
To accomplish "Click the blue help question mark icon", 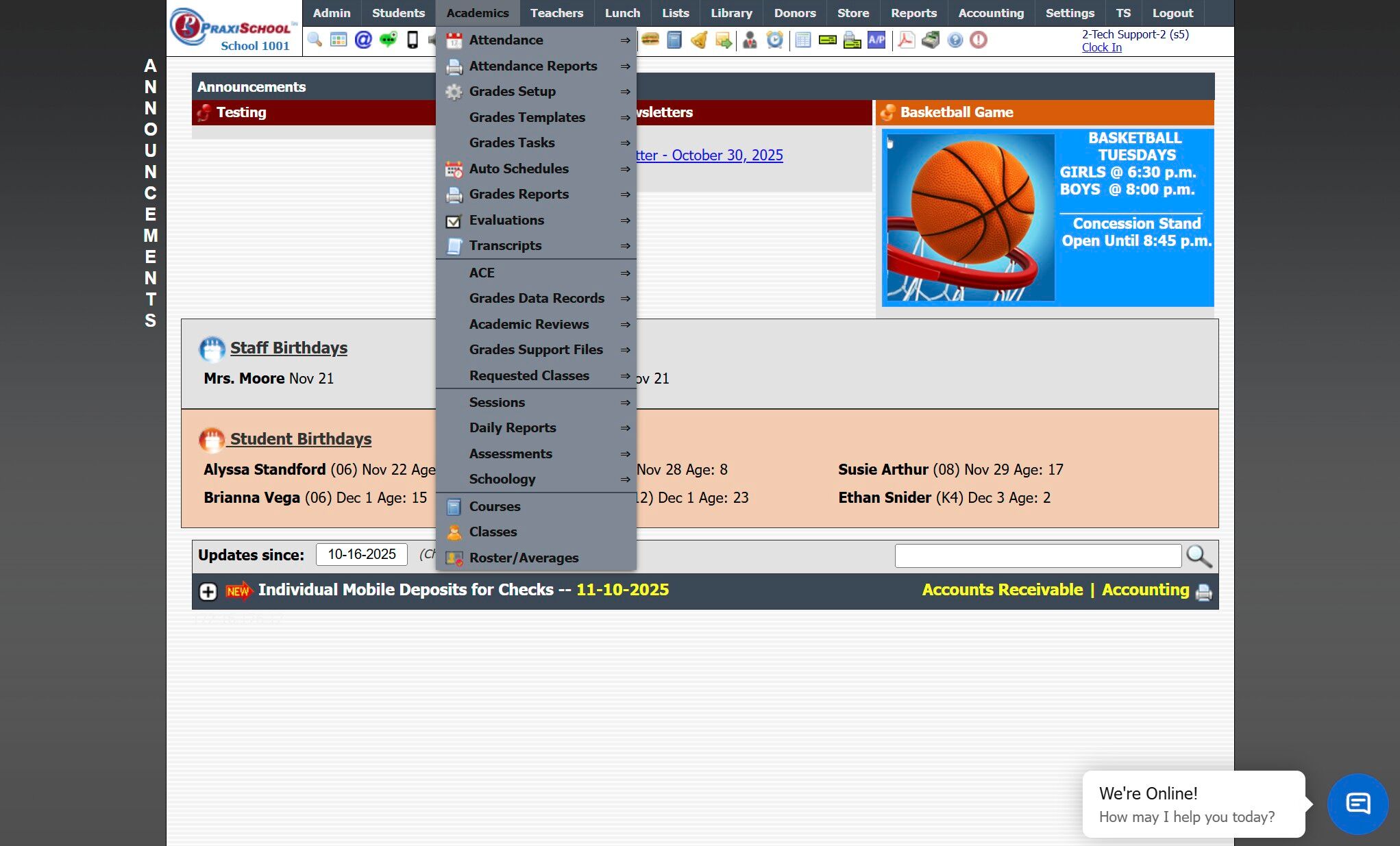I will click(x=955, y=40).
